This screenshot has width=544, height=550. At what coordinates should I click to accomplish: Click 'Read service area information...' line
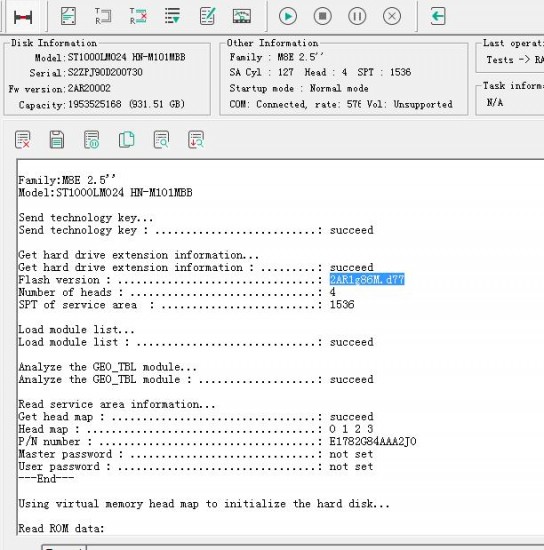pos(117,404)
